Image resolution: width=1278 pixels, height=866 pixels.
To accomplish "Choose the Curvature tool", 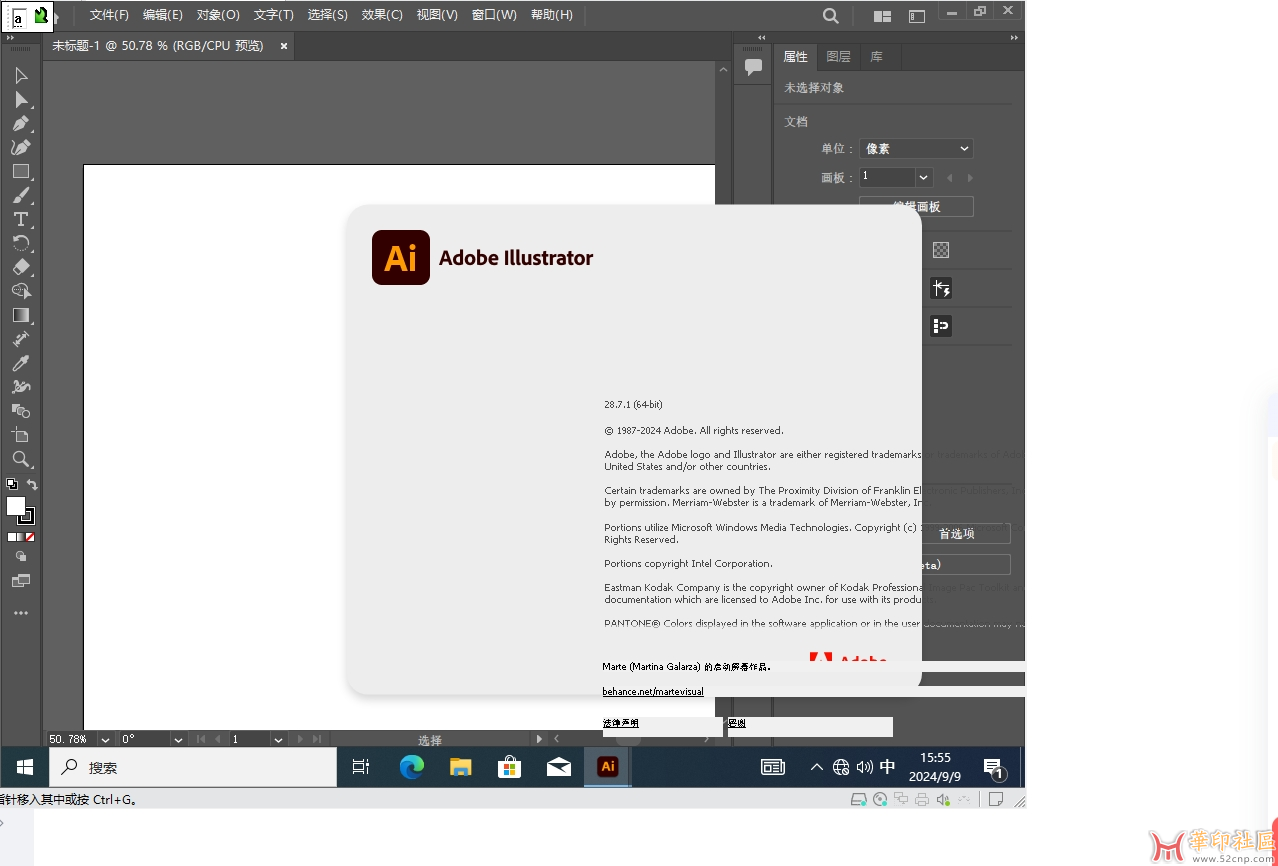I will [x=21, y=148].
